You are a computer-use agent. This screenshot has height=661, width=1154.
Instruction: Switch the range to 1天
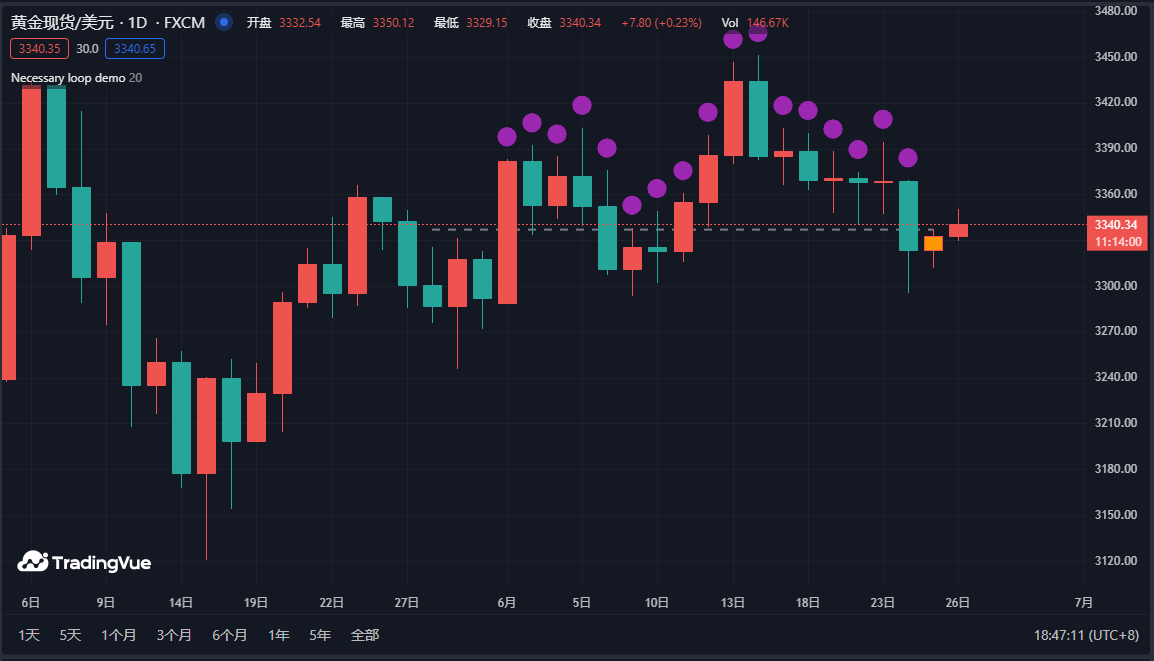click(30, 635)
